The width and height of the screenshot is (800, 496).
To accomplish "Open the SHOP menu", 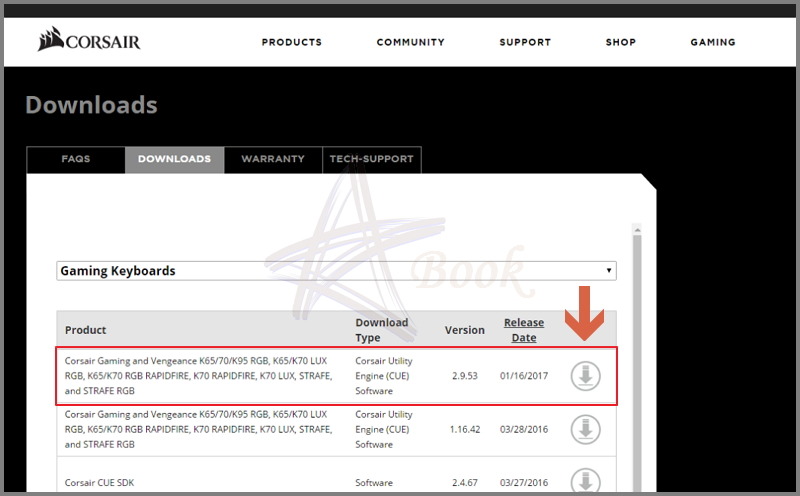I will click(621, 42).
